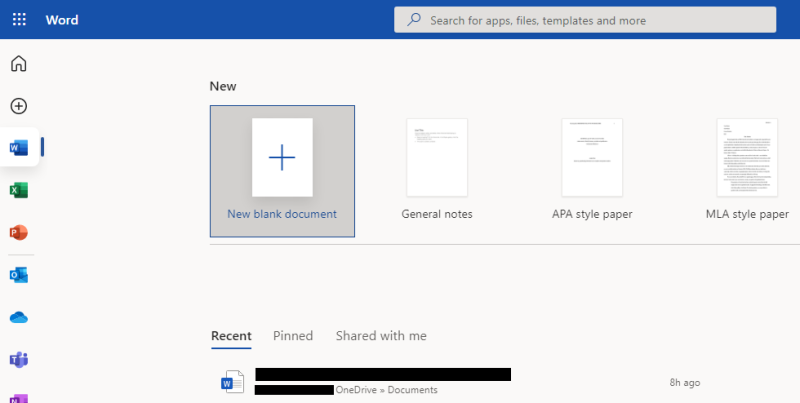Switch to the Pinned tab
The width and height of the screenshot is (800, 403).
[x=293, y=336]
